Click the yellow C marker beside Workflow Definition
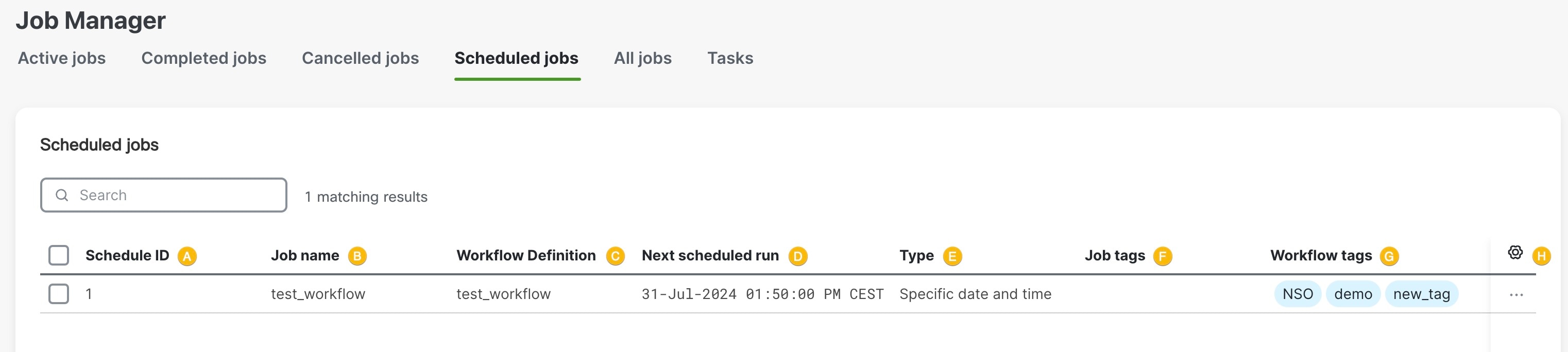The width and height of the screenshot is (1568, 352). click(616, 257)
